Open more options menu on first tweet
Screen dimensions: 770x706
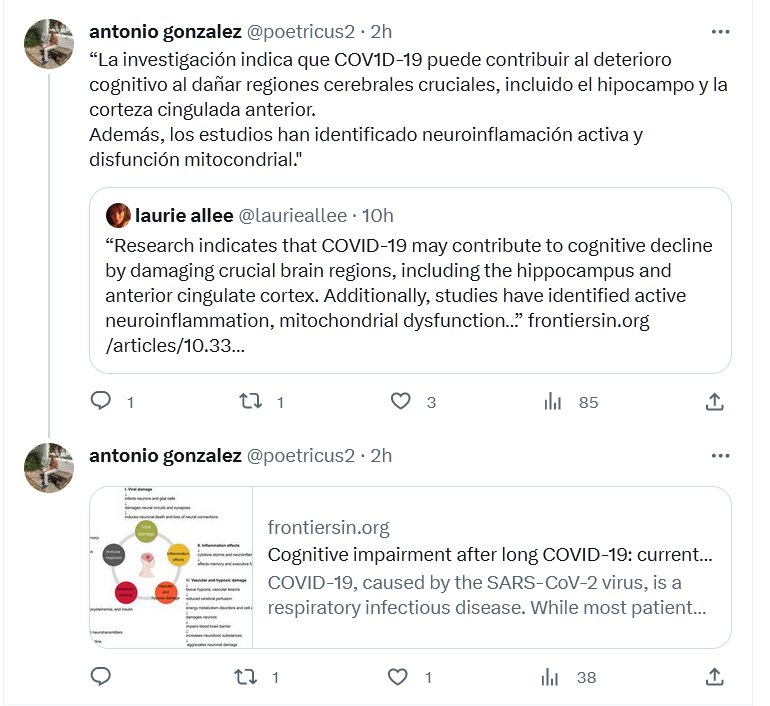pyautogui.click(x=720, y=32)
